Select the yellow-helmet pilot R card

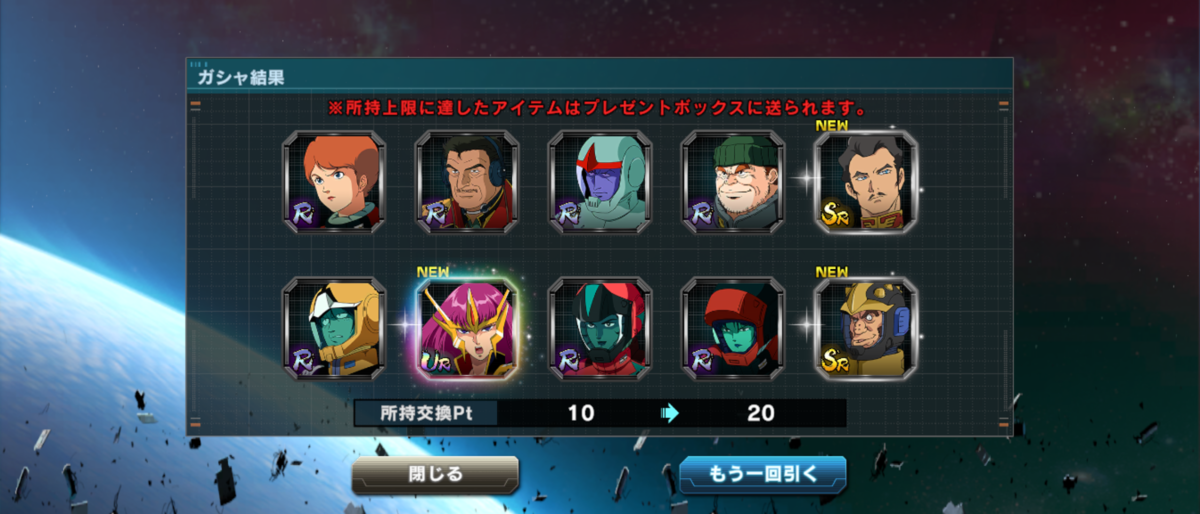coord(334,328)
